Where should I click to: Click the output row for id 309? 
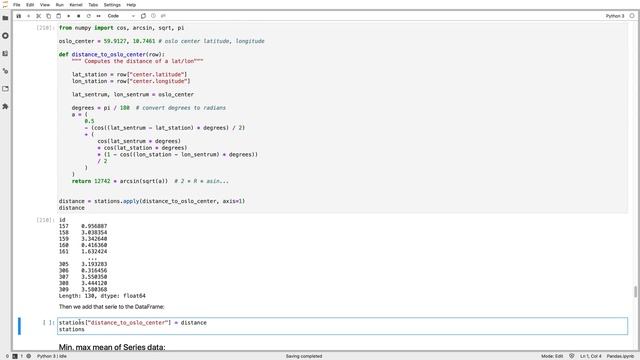pos(83,289)
